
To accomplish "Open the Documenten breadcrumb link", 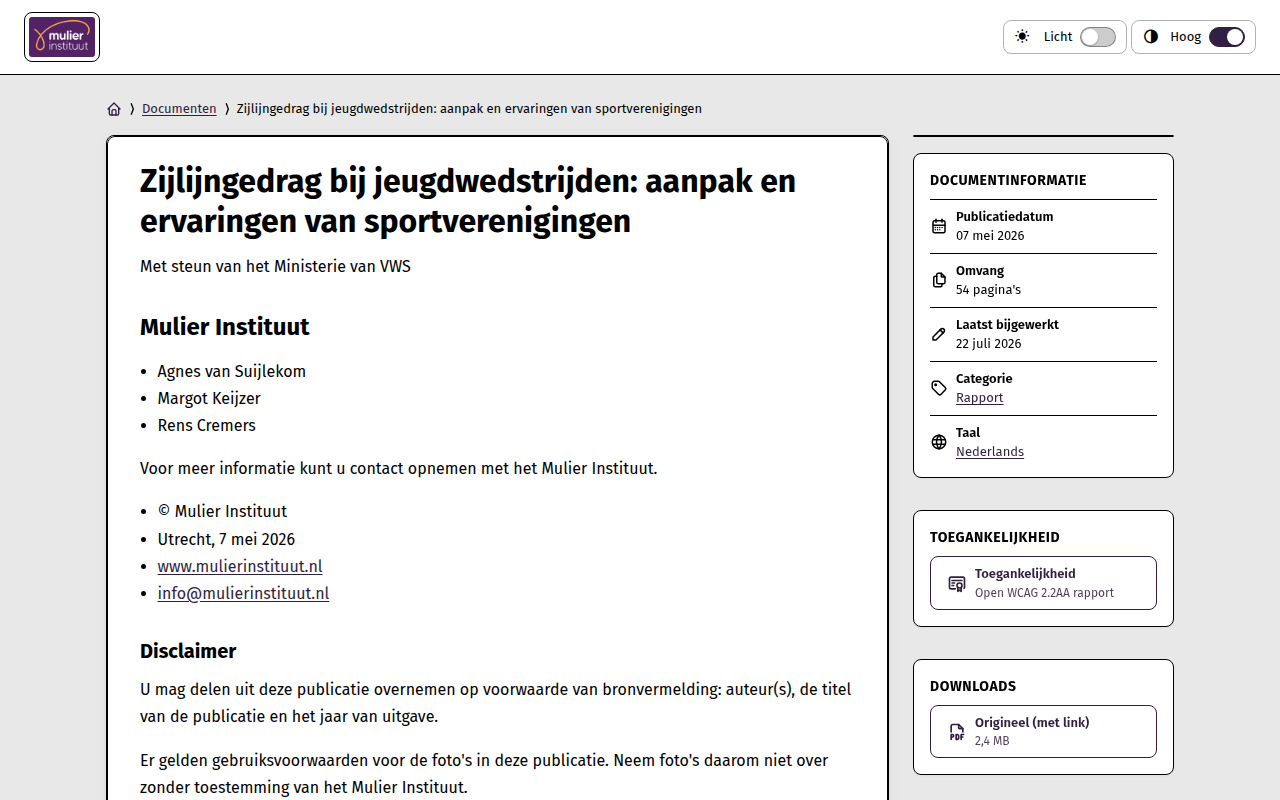I will click(x=179, y=109).
